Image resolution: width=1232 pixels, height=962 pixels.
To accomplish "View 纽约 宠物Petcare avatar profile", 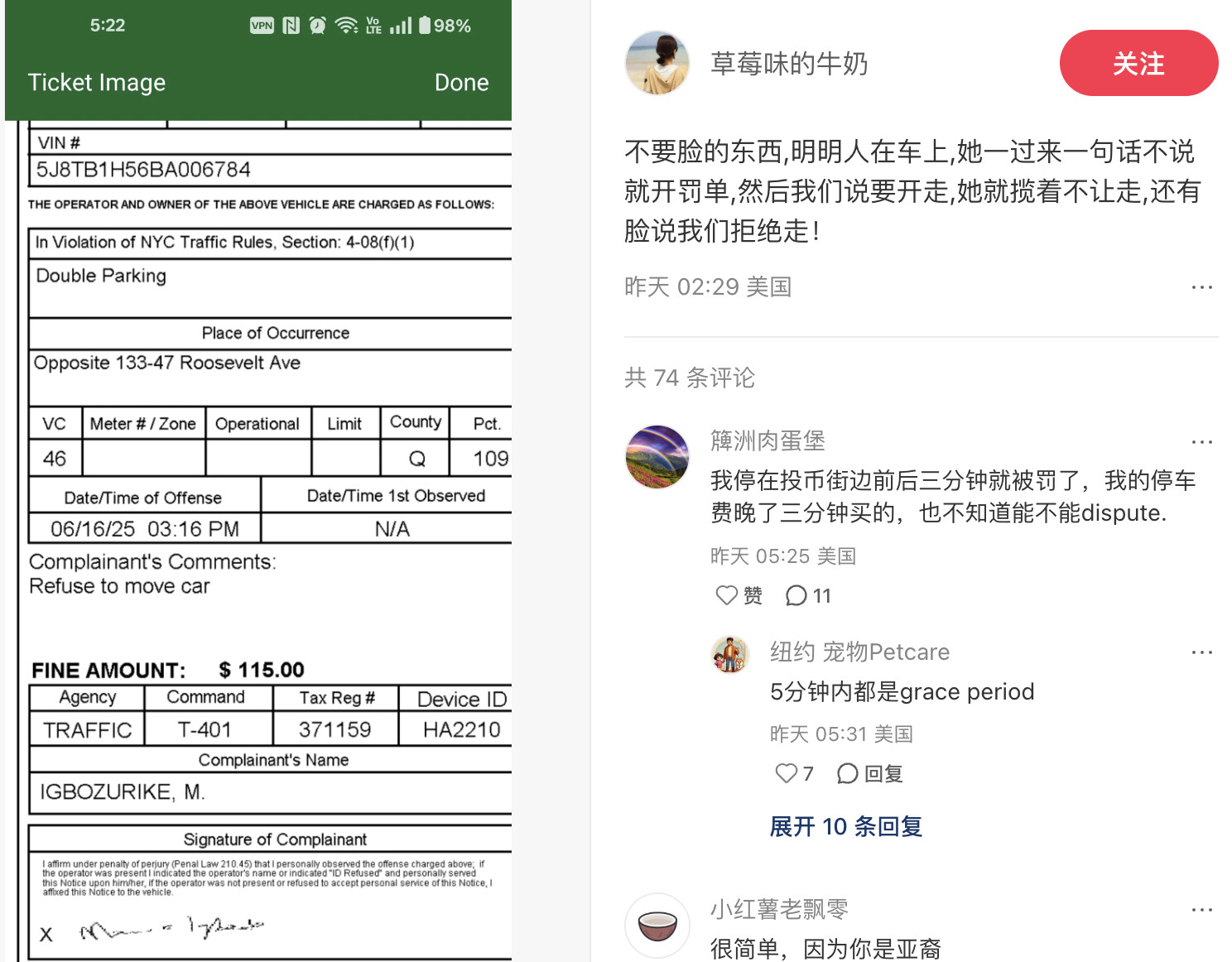I will [x=730, y=654].
